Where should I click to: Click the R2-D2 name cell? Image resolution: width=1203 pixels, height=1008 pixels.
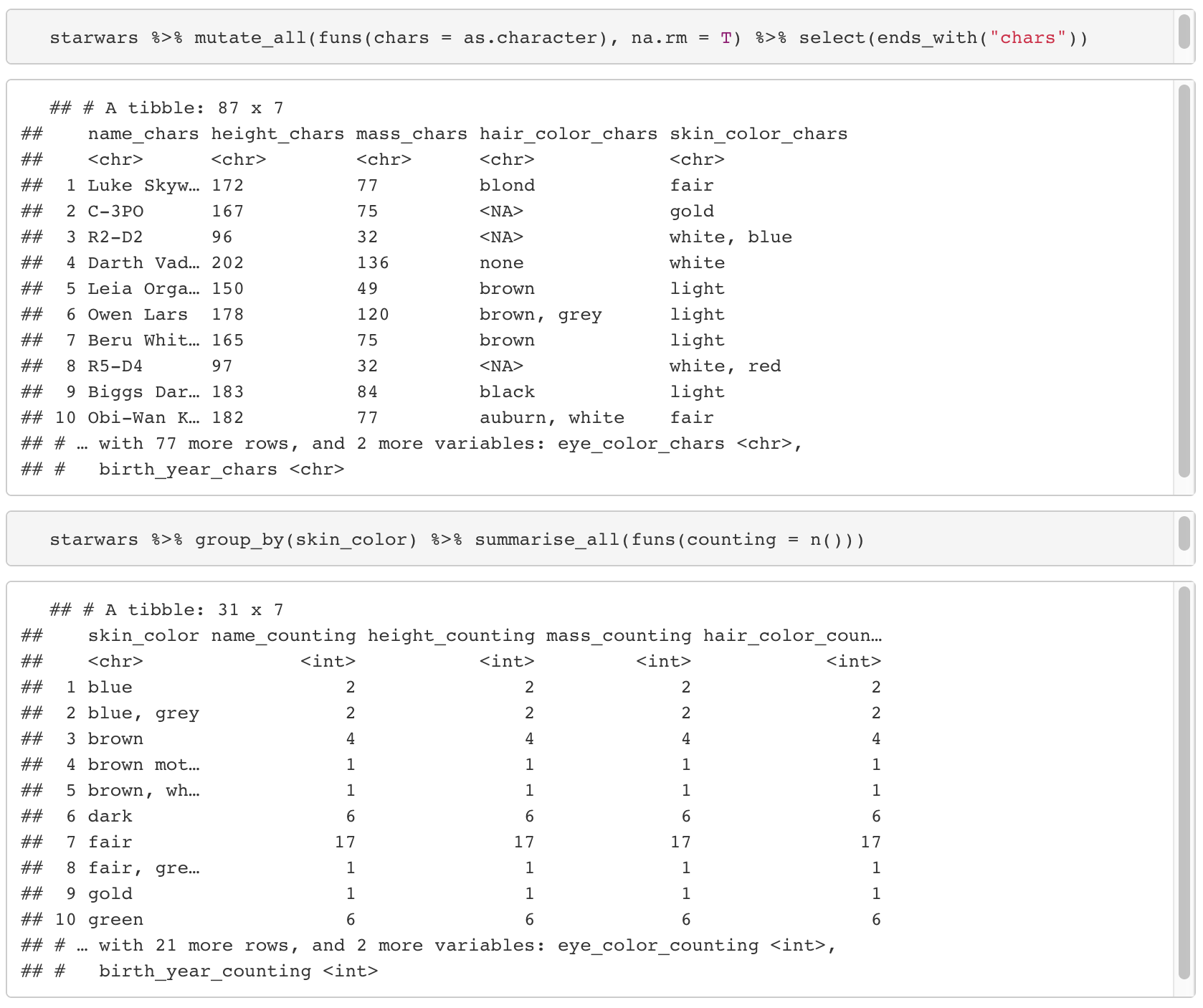[115, 237]
